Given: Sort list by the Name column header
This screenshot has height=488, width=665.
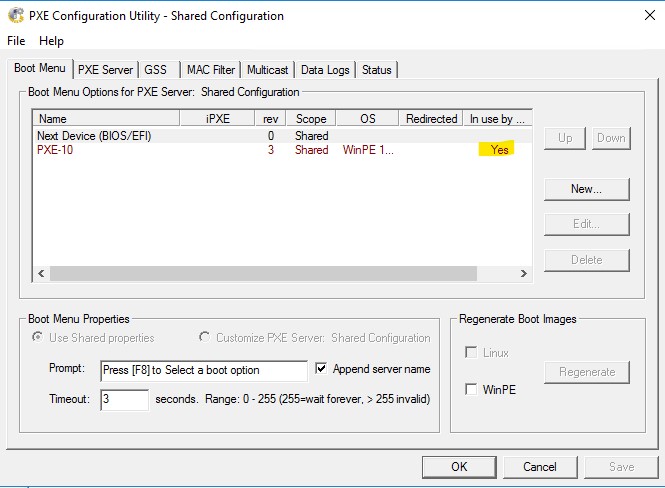Looking at the screenshot, I should click(x=105, y=119).
